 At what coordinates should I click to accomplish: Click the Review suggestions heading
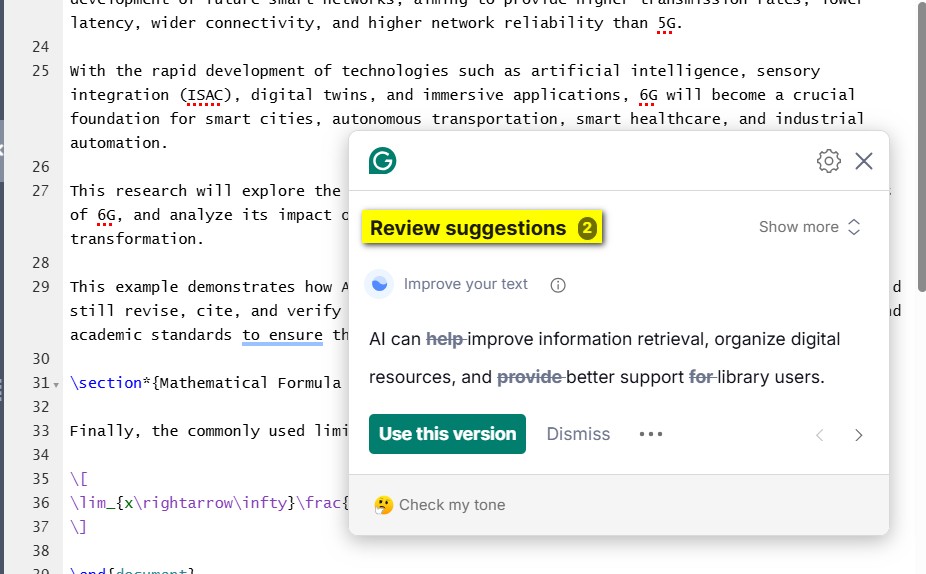468,228
